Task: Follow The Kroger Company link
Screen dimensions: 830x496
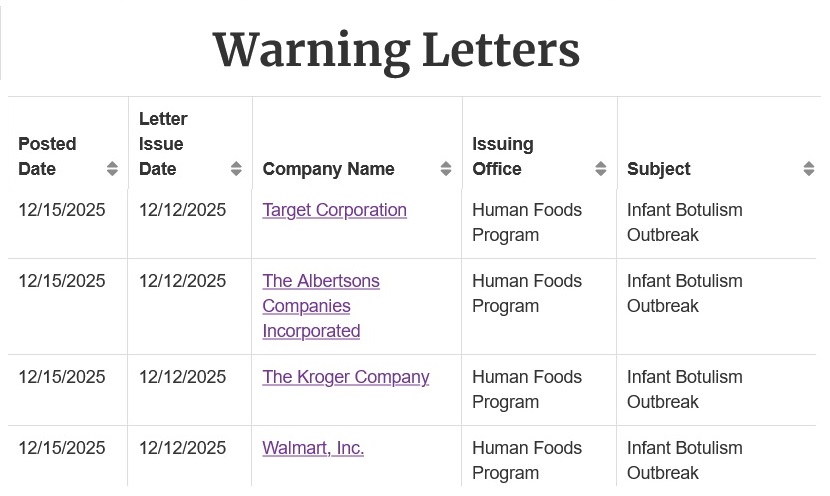Action: (x=345, y=377)
